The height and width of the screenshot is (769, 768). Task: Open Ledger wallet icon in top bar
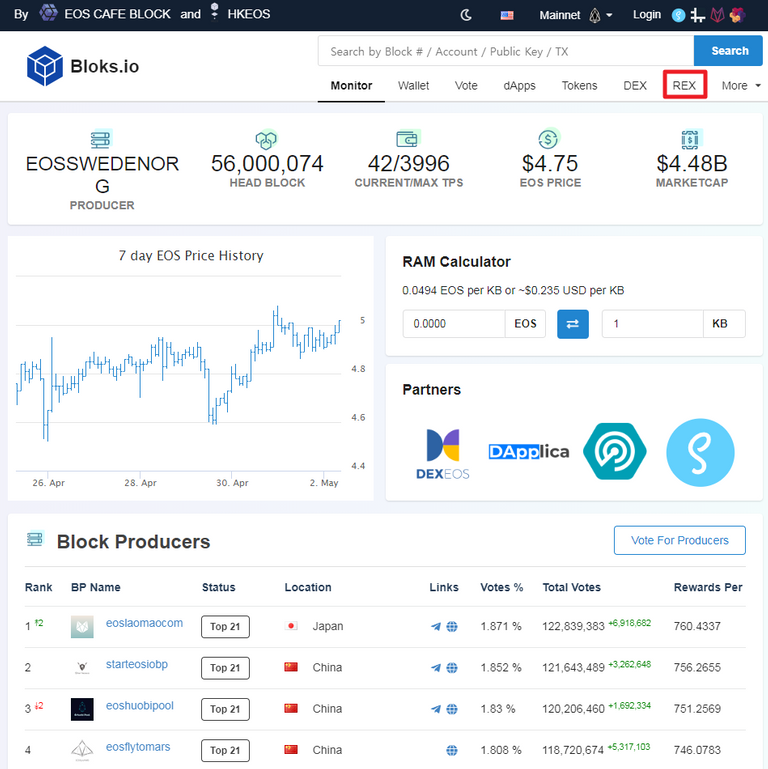click(x=697, y=15)
